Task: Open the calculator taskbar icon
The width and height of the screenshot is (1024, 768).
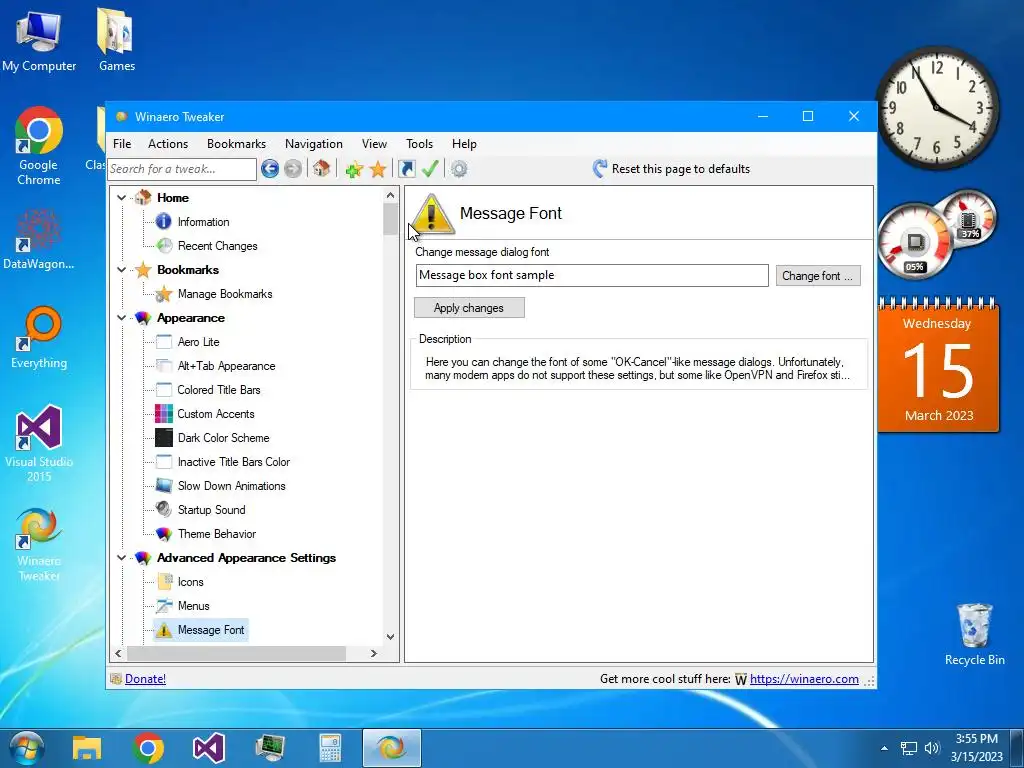Action: 330,748
